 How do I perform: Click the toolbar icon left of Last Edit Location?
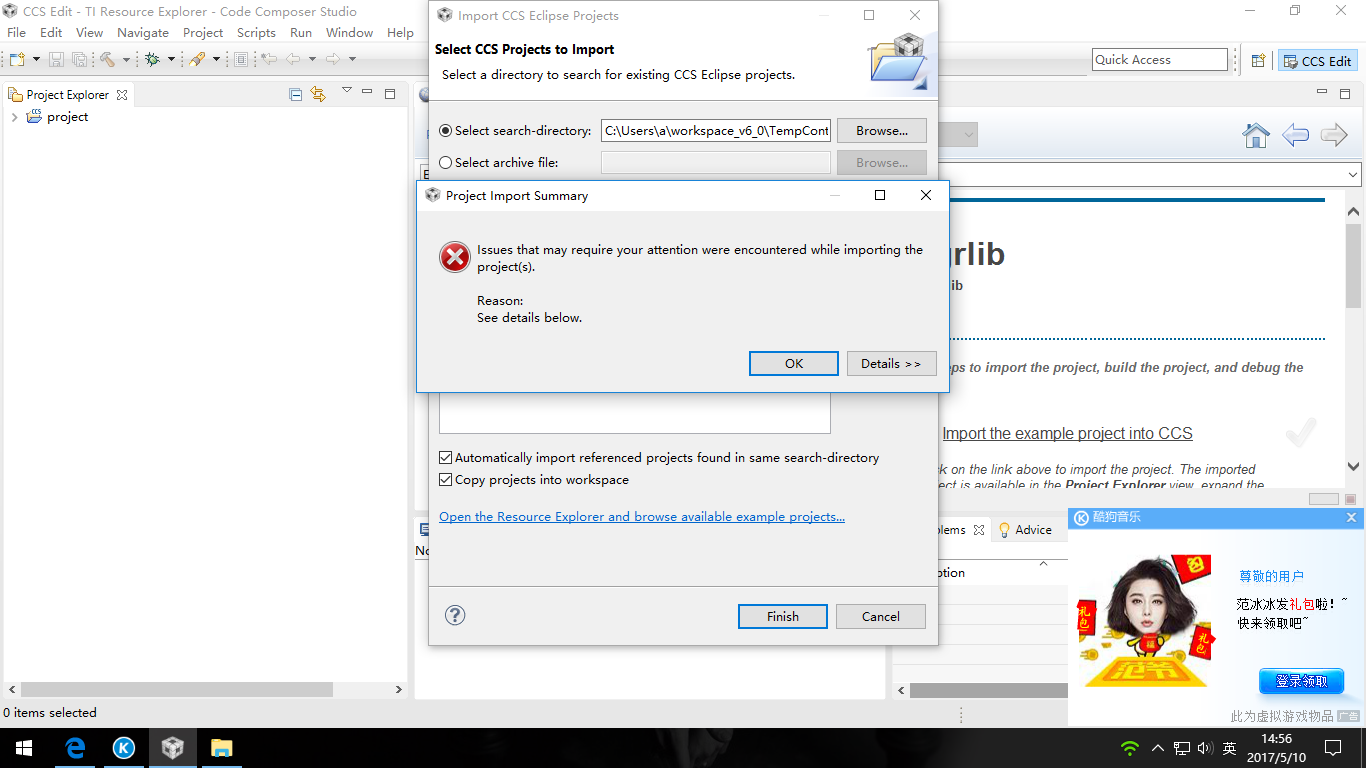pos(241,60)
